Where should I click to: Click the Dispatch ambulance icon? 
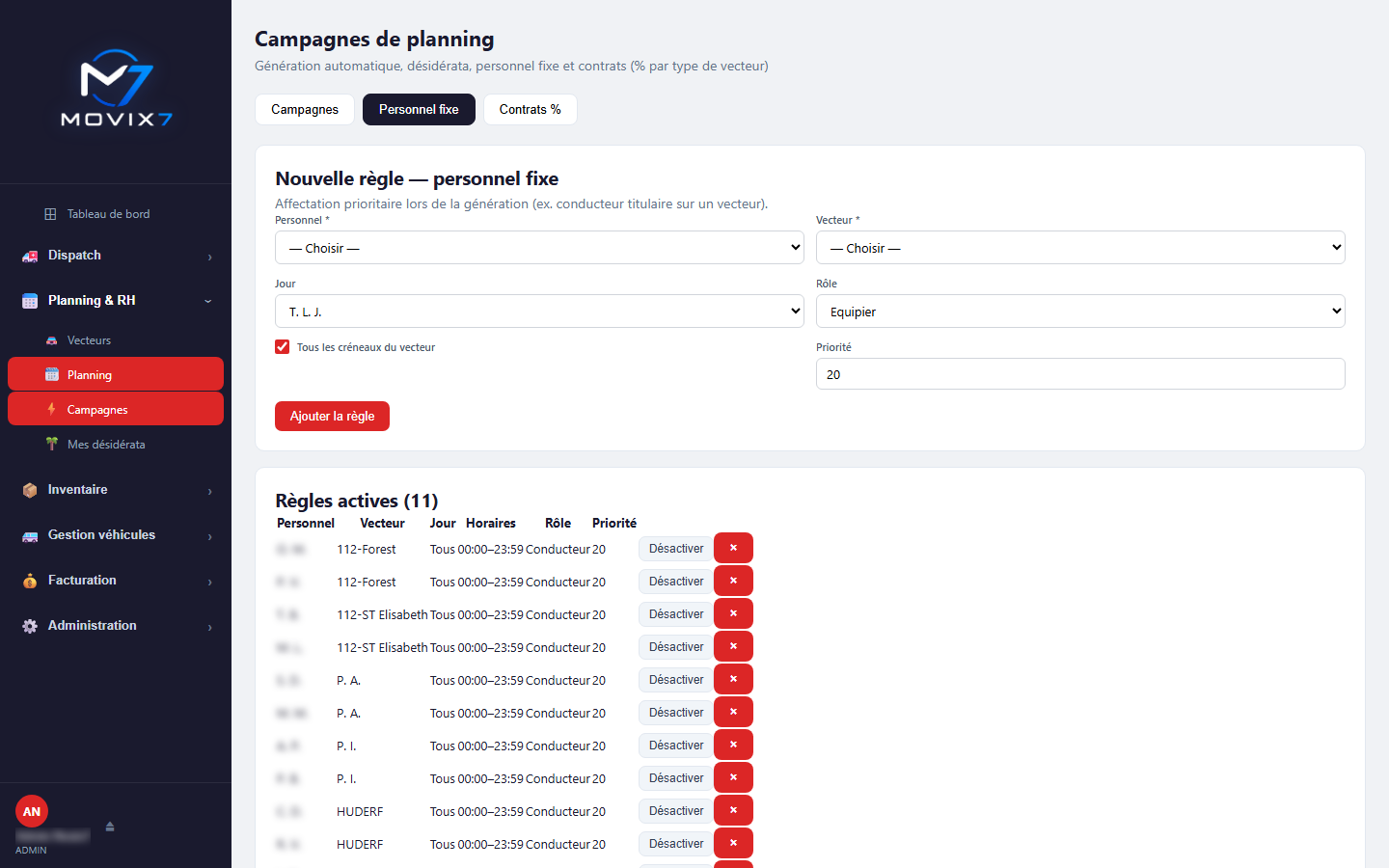30,256
